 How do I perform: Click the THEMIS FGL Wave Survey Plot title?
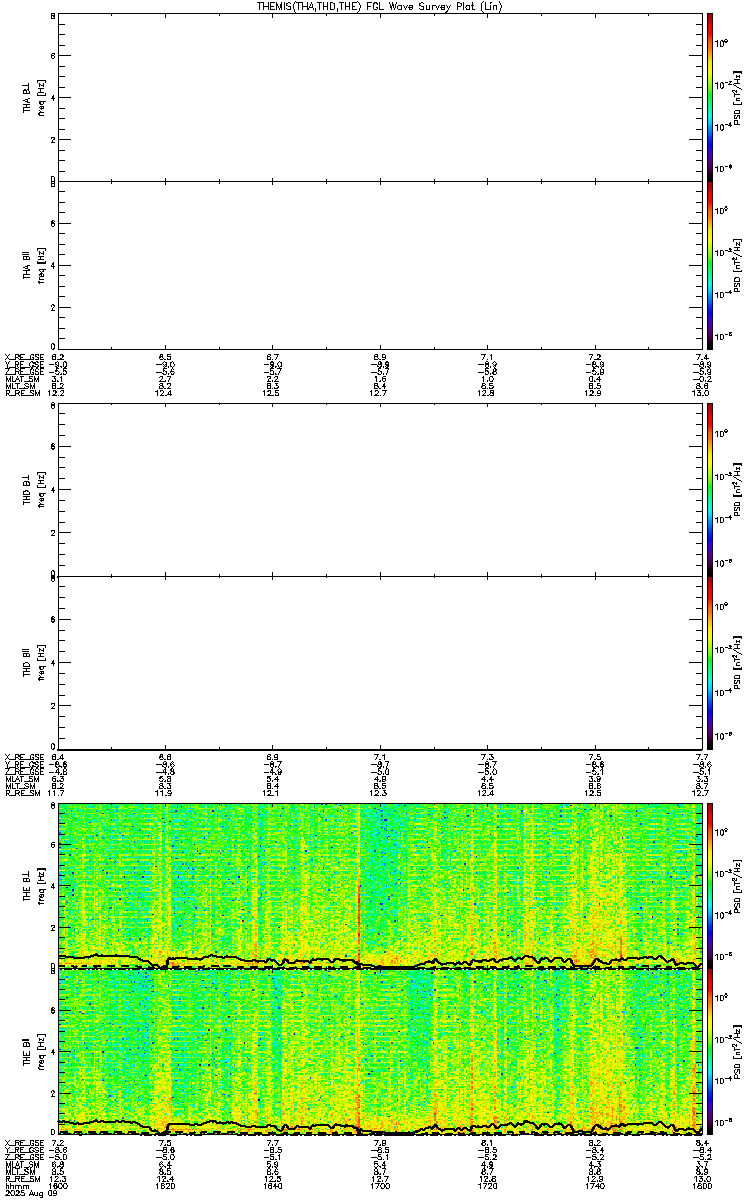point(379,7)
